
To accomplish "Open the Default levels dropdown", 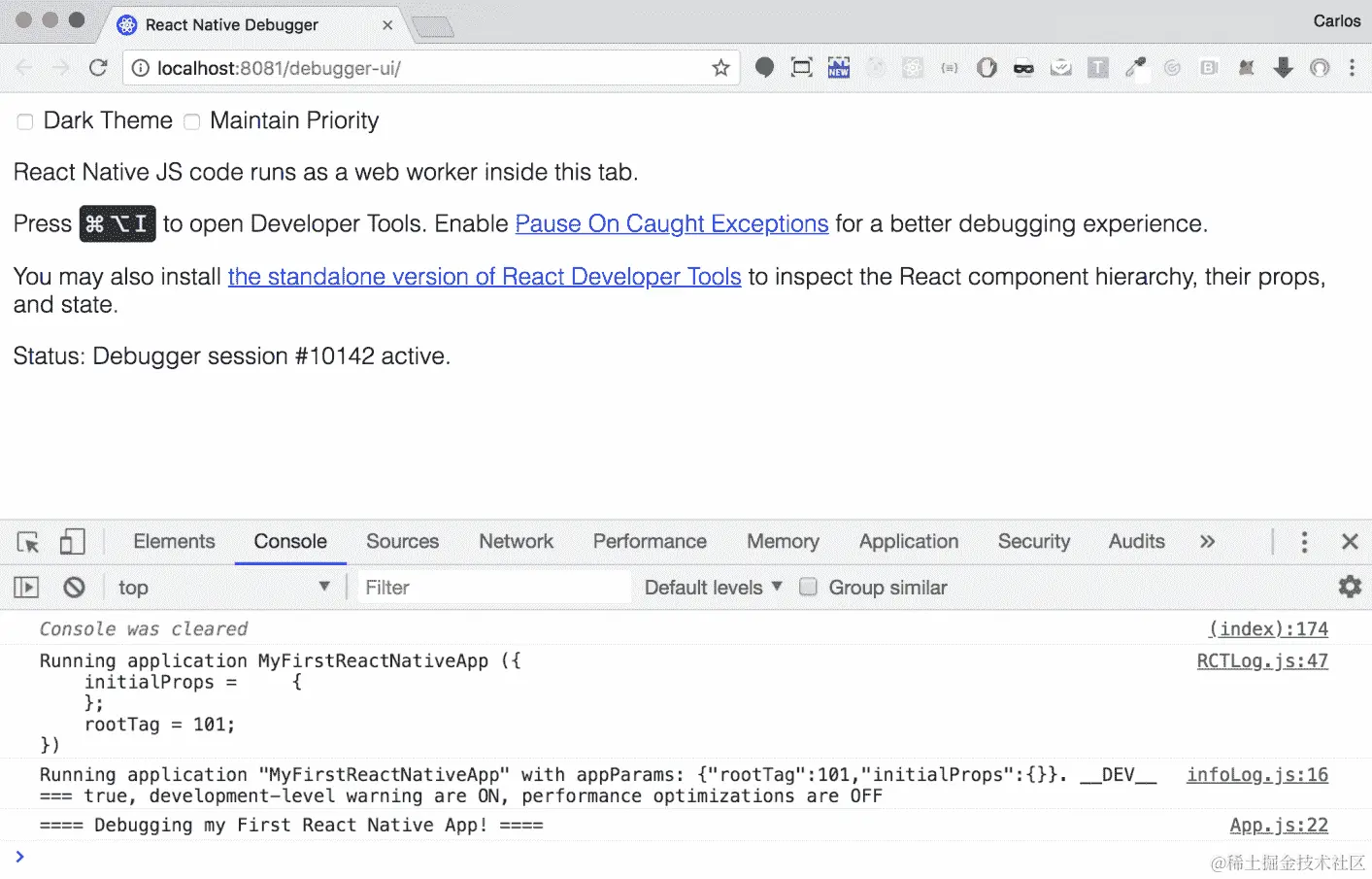I will pos(713,587).
